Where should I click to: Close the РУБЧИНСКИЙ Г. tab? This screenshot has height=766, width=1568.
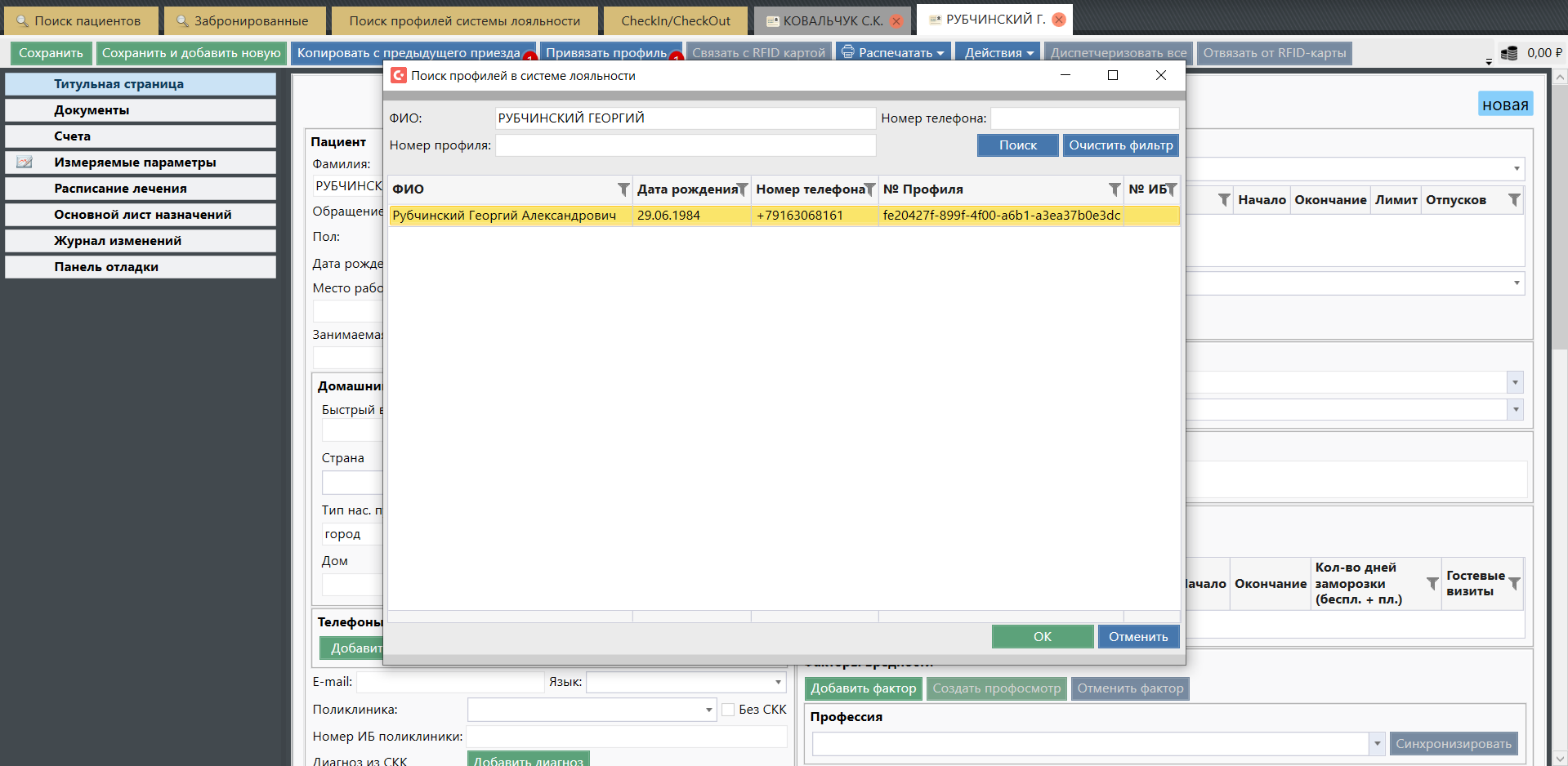click(x=1059, y=20)
